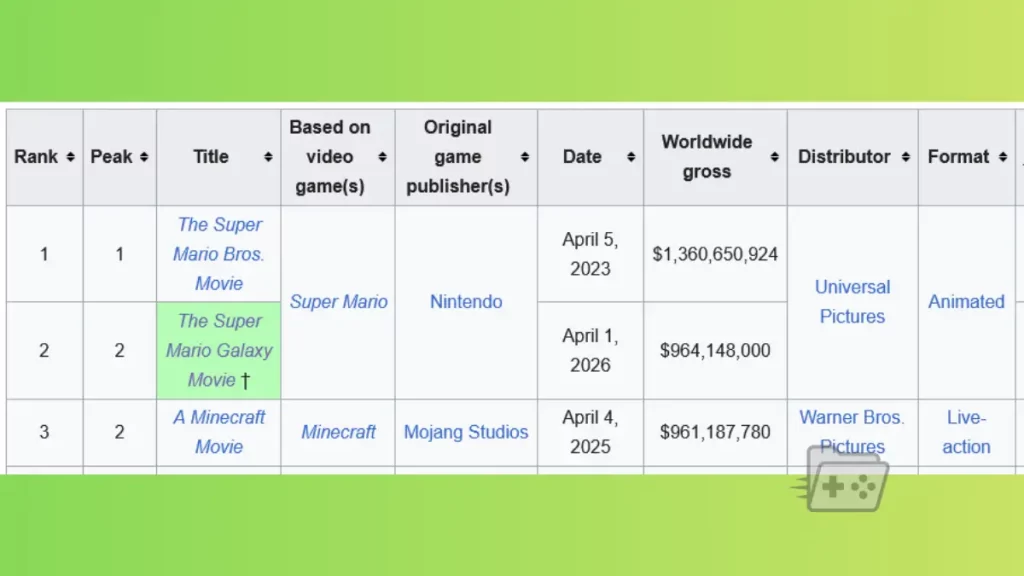This screenshot has height=576, width=1024.
Task: Sort table by Rank column arrows
Action: pos(71,157)
